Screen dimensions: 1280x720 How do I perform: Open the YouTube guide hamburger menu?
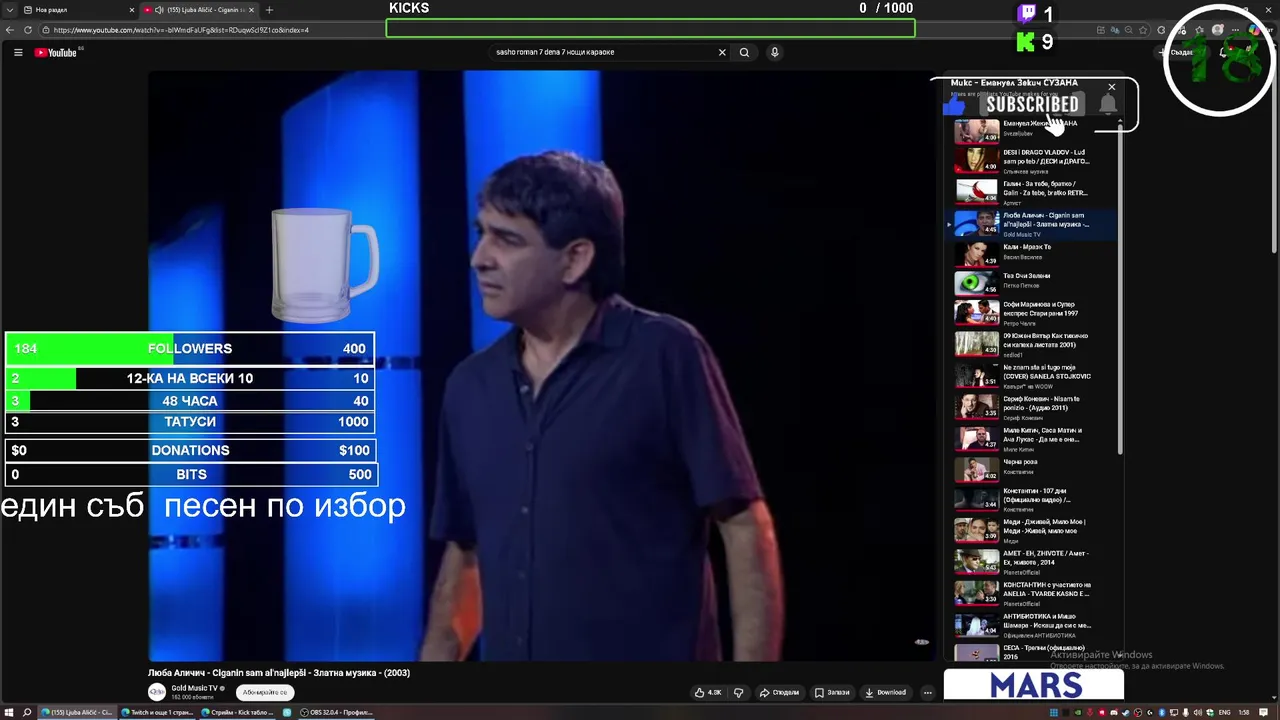point(18,52)
